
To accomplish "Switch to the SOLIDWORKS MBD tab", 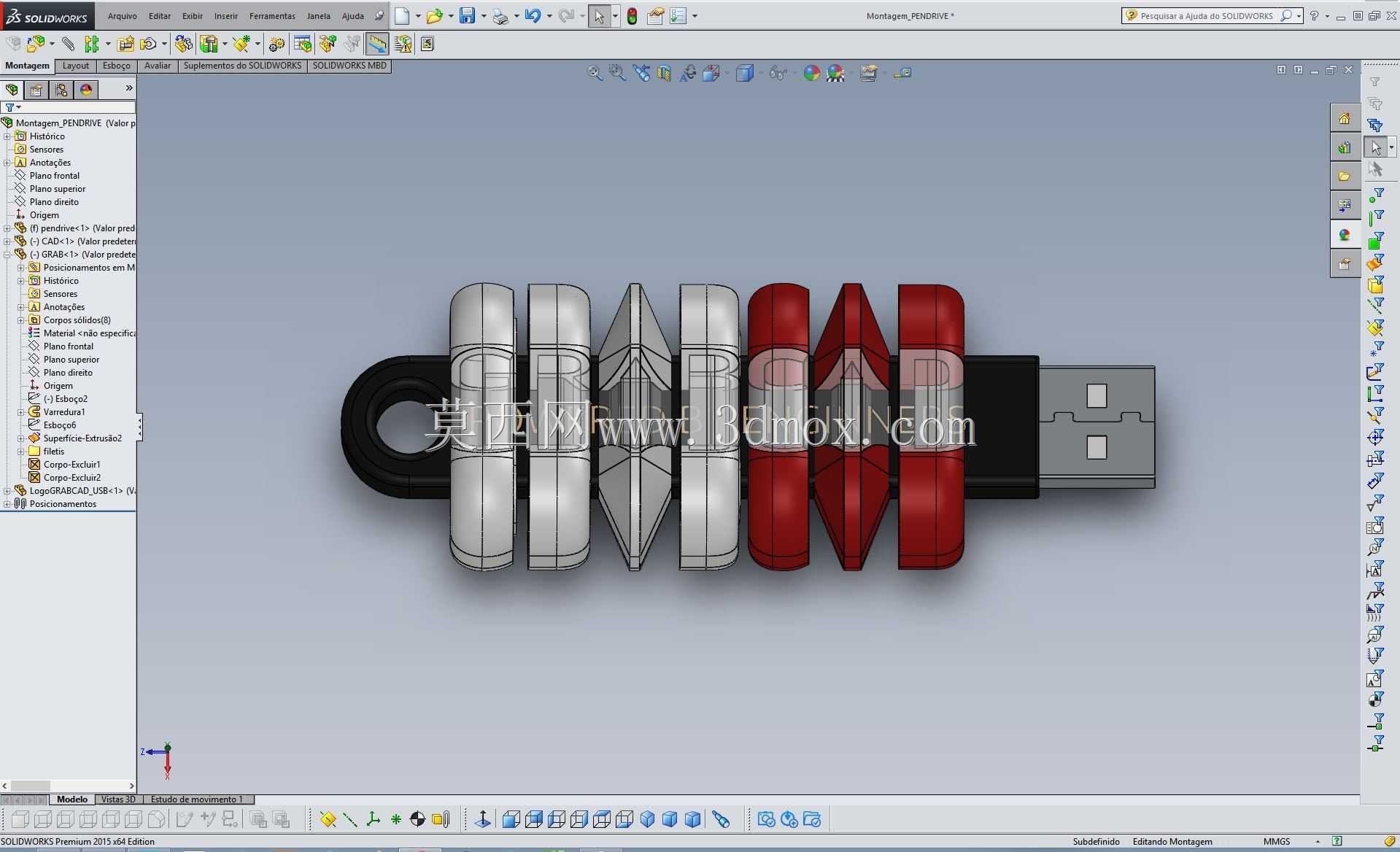I will (349, 66).
